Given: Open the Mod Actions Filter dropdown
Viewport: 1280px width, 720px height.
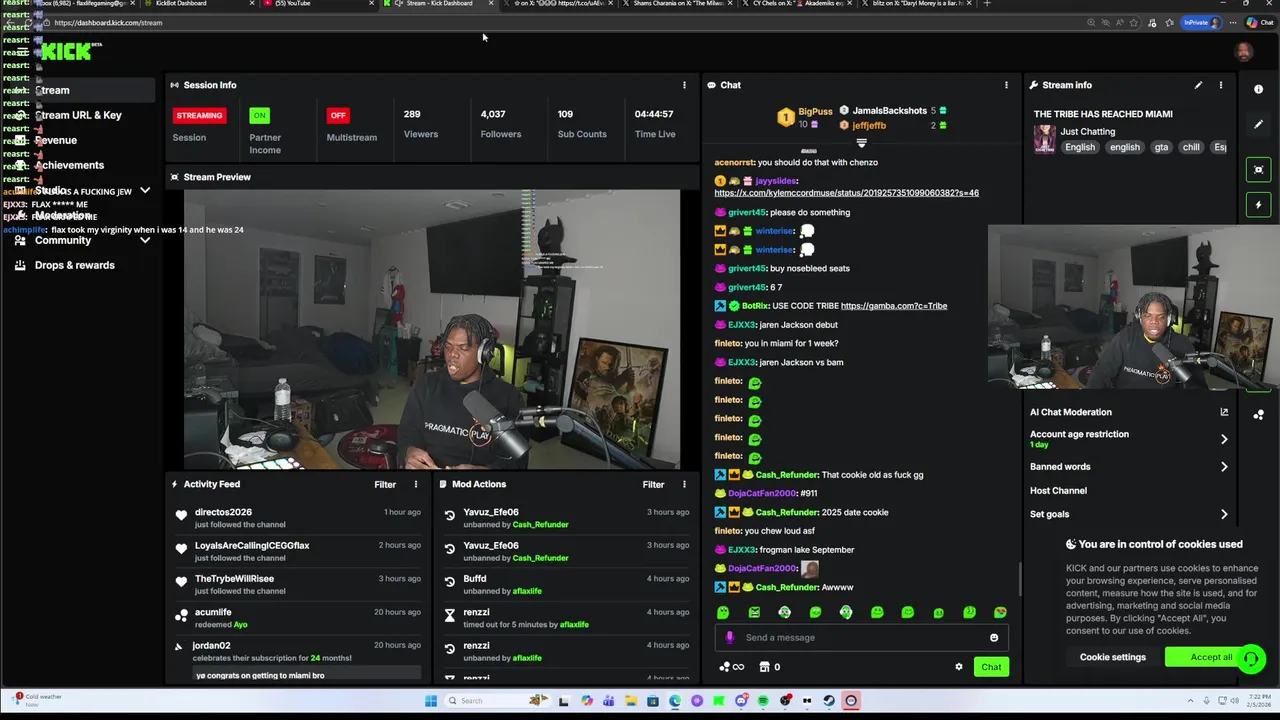Looking at the screenshot, I should click(653, 484).
